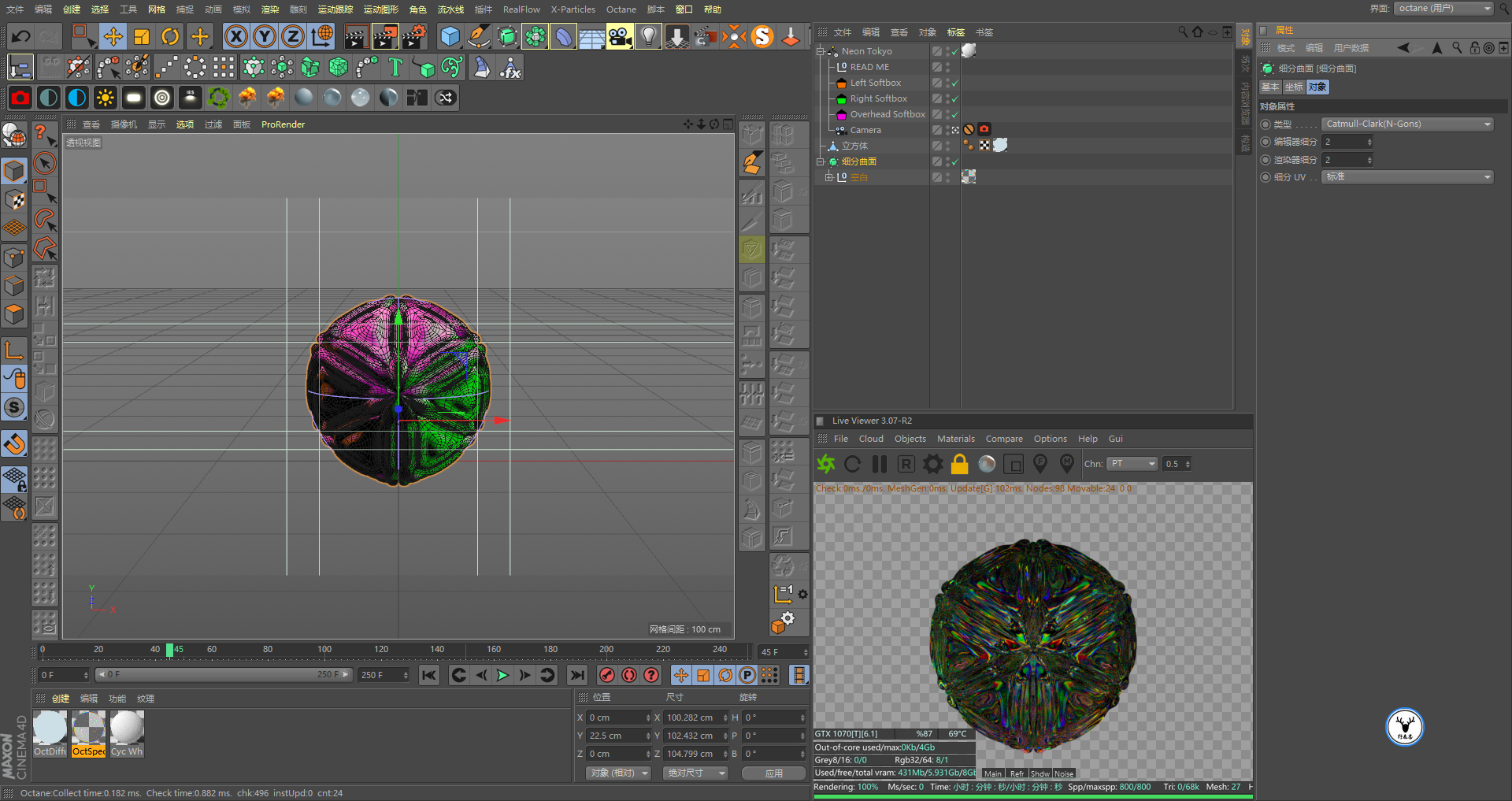Open the X-Particles menu
Screen dimensions: 1512x801
point(573,9)
